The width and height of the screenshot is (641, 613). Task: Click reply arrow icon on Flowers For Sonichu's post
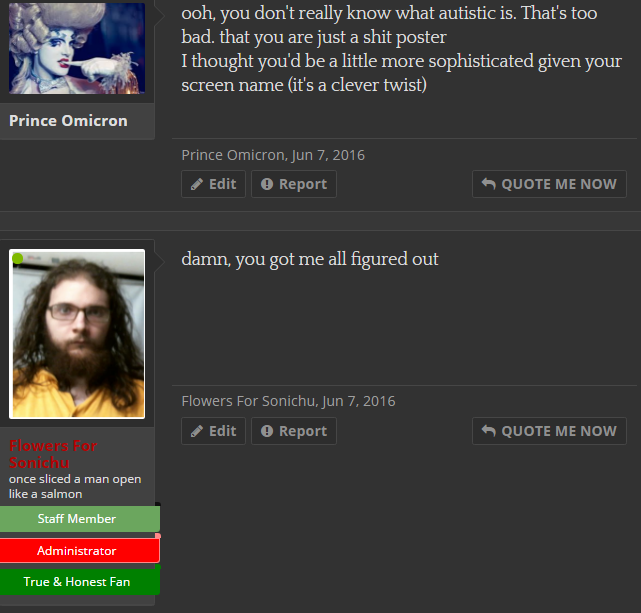[489, 431]
